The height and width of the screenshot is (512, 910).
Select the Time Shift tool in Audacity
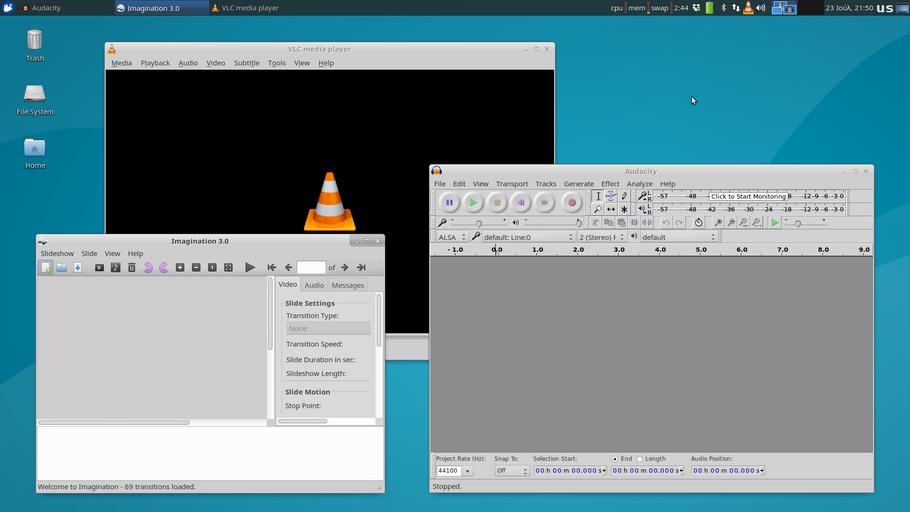point(611,209)
